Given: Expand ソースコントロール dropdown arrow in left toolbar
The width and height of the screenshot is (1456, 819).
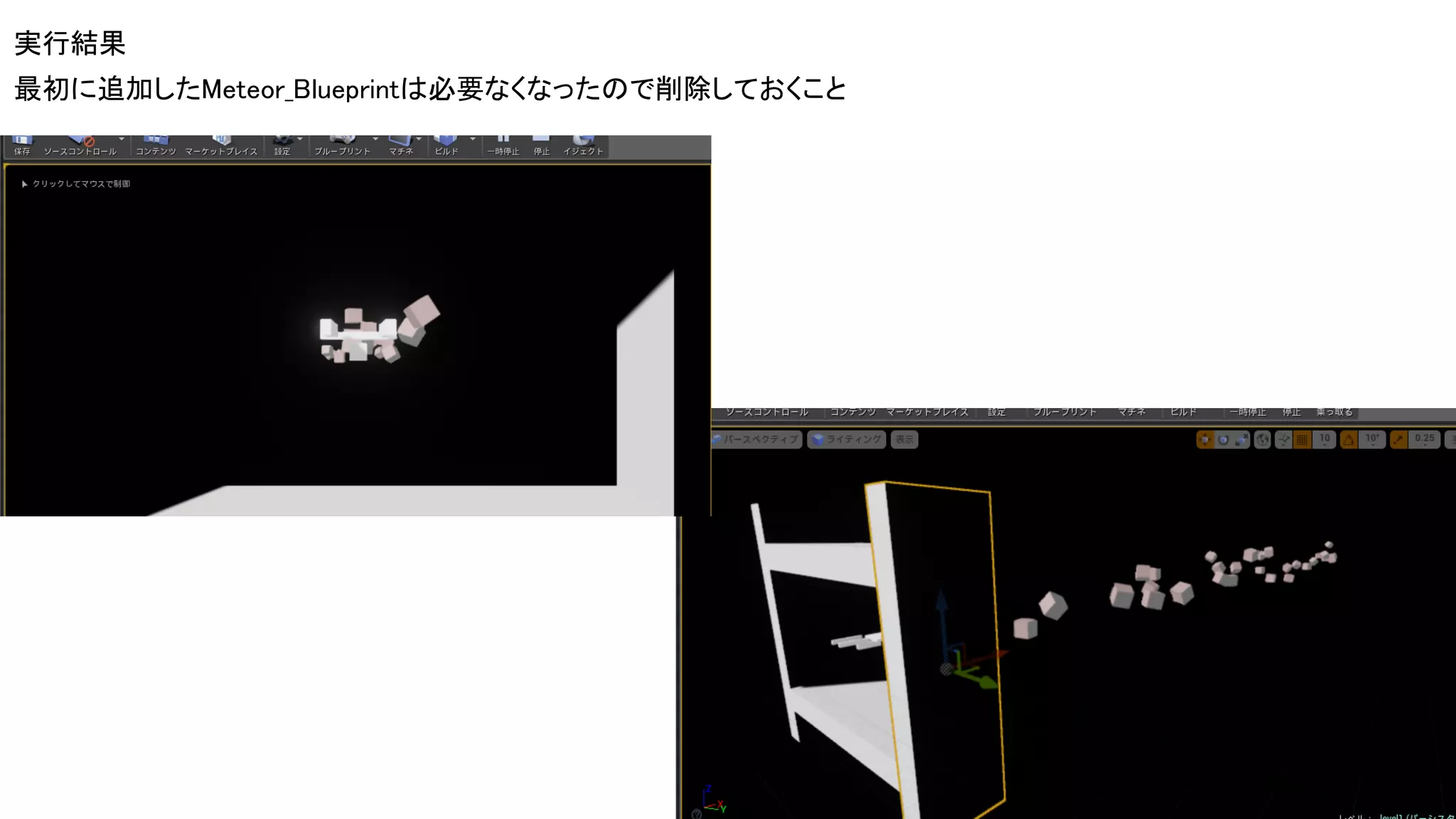Looking at the screenshot, I should pos(122,139).
